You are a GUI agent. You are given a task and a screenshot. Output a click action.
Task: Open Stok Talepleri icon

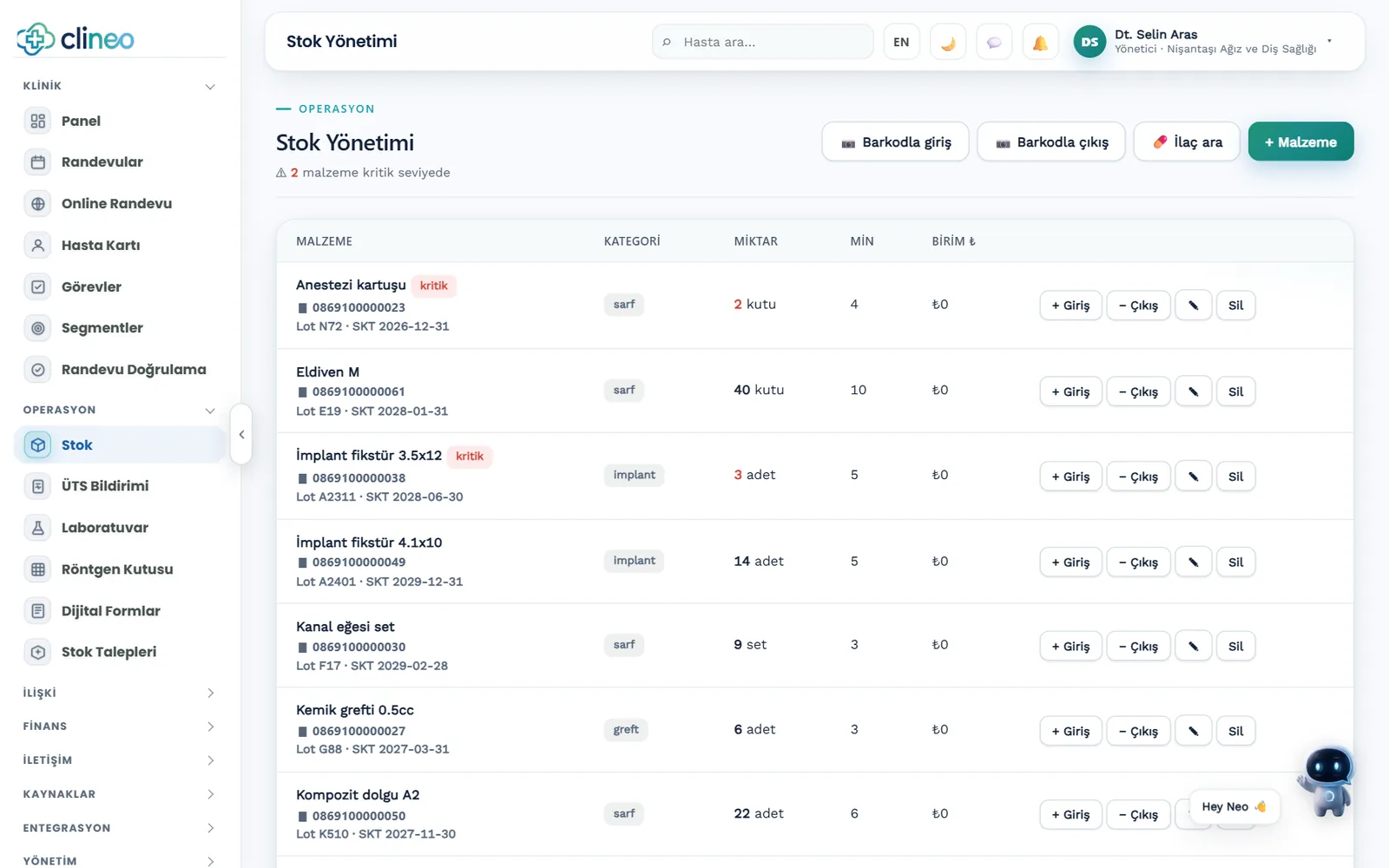coord(38,652)
